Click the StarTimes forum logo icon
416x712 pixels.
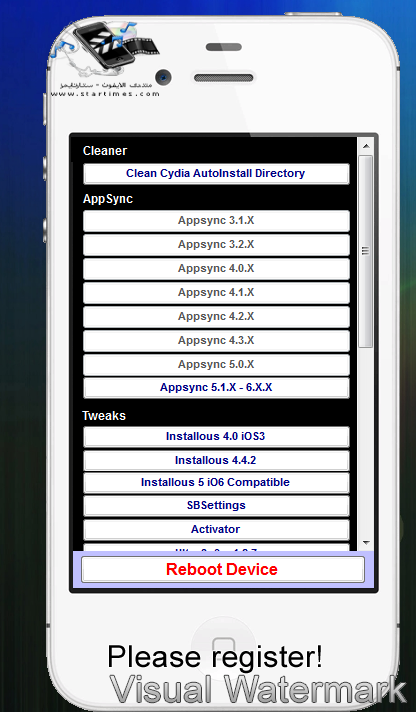pyautogui.click(x=104, y=57)
